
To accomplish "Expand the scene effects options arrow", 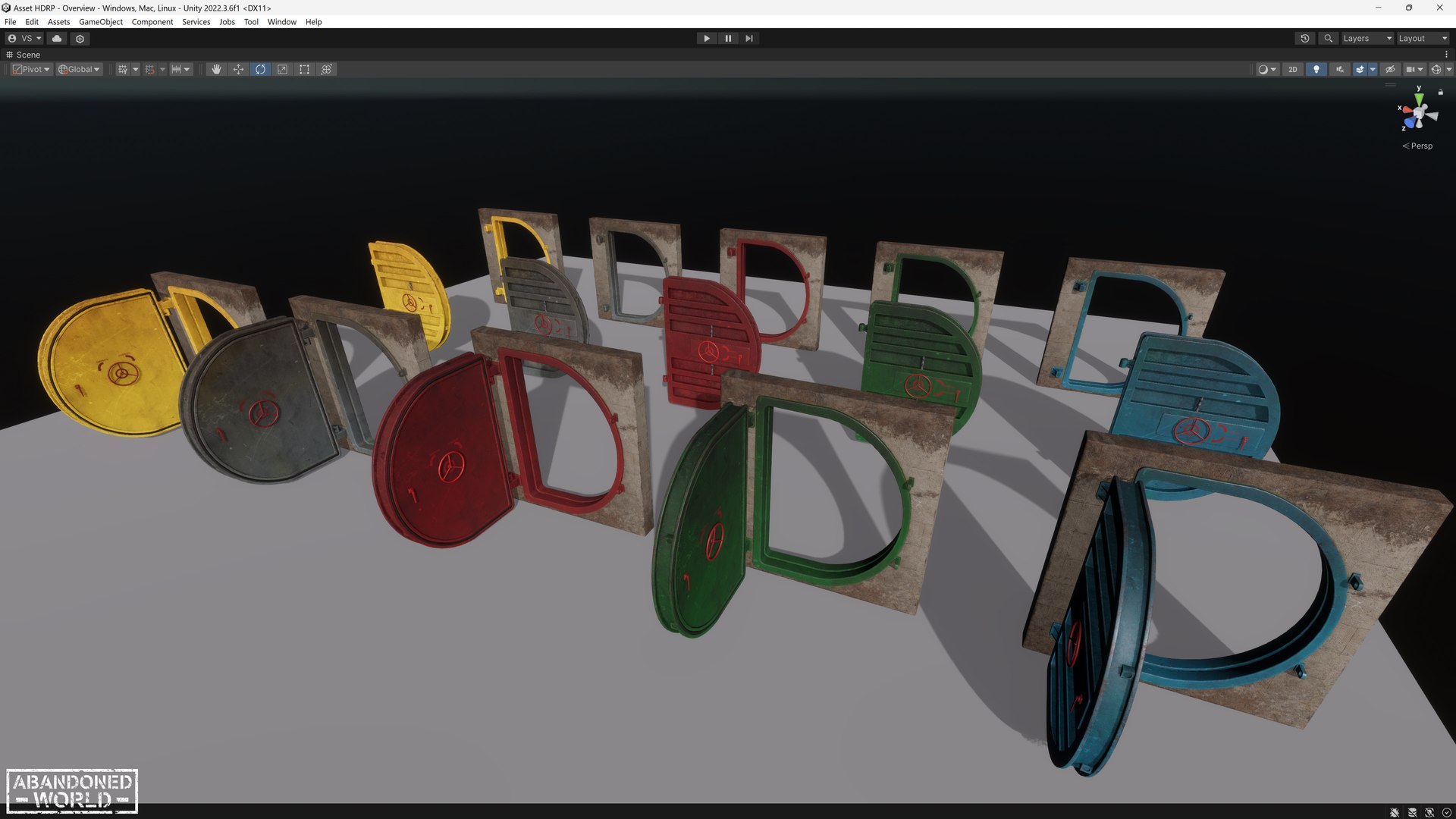I will pos(1373,69).
